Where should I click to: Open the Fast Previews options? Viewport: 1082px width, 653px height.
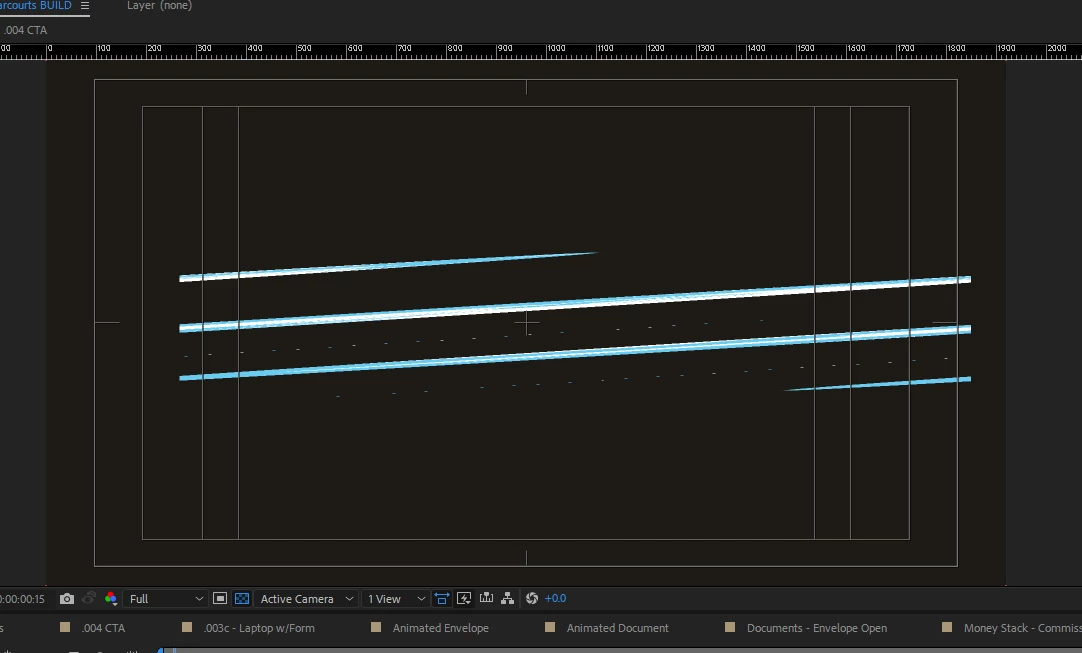point(464,598)
